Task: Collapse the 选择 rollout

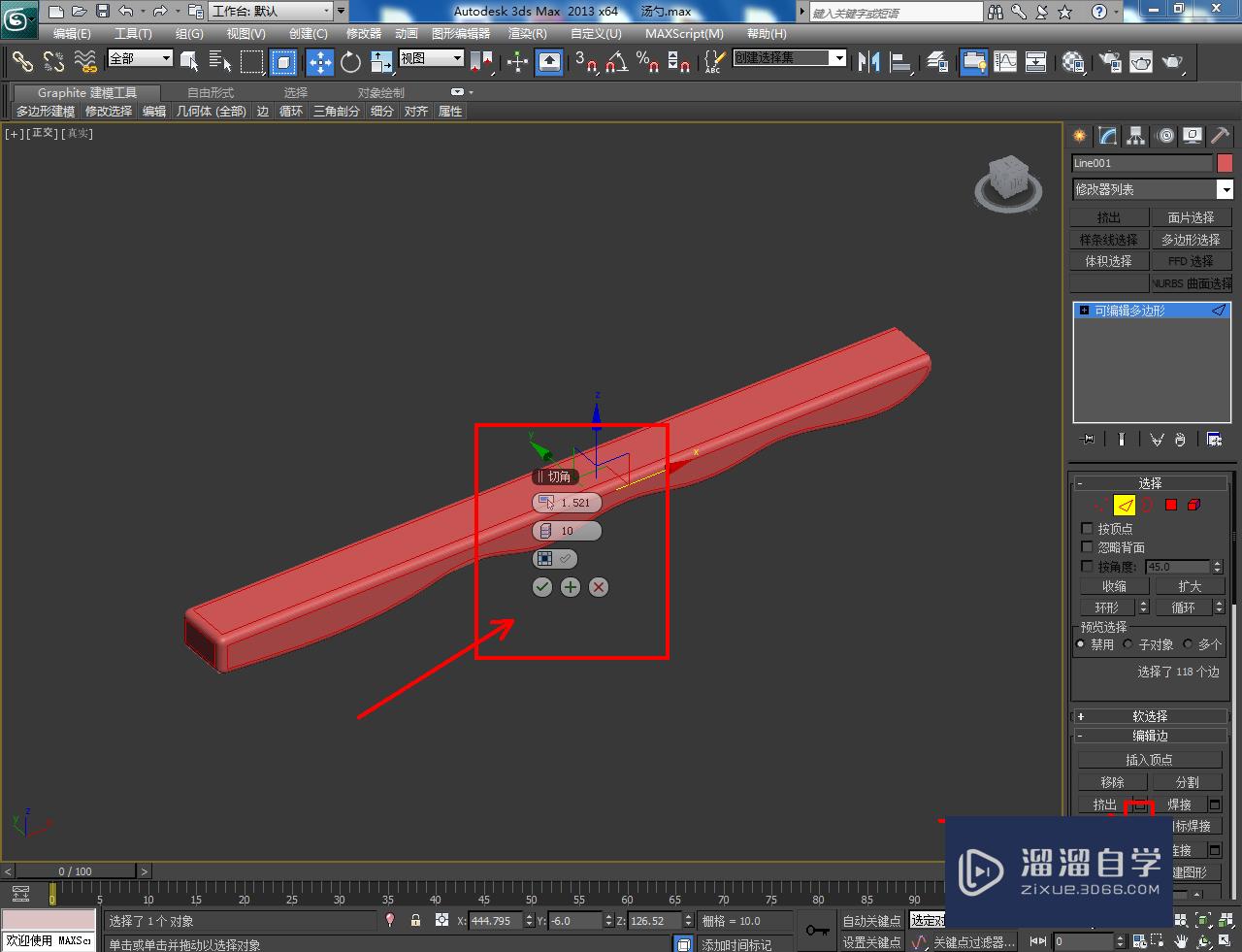Action: tap(1150, 483)
